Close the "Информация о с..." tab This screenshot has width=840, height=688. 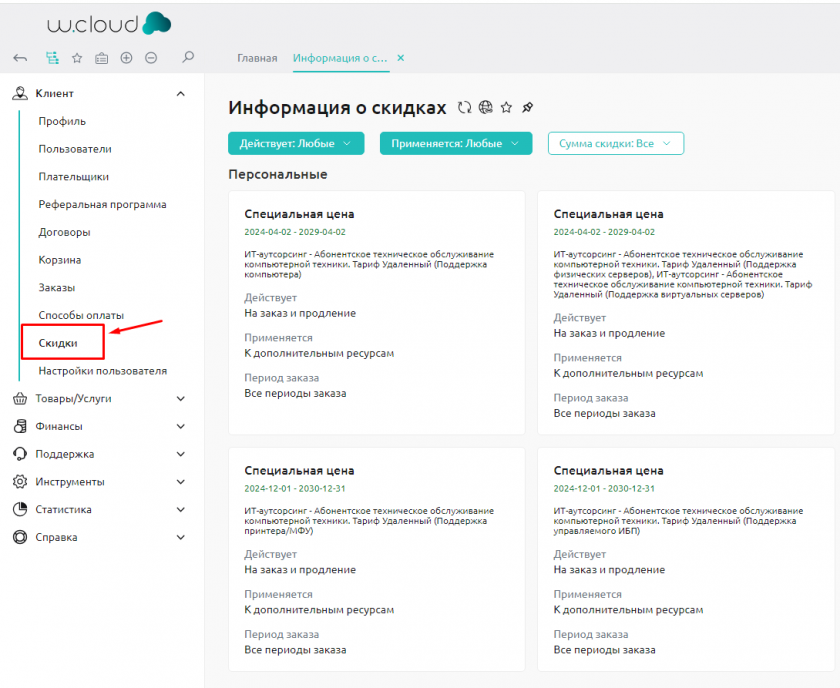[401, 58]
